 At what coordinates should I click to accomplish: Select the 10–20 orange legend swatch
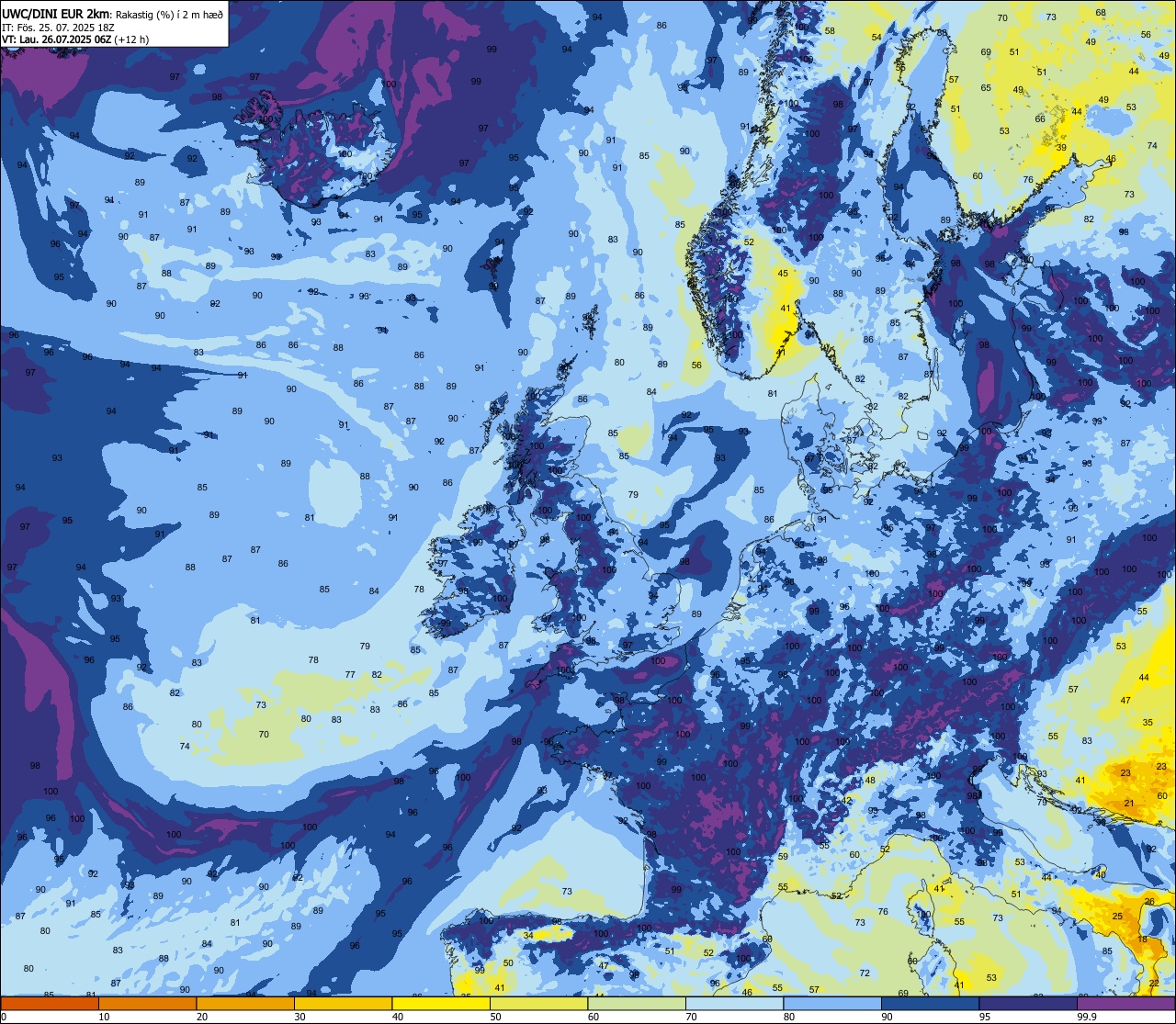point(147,1004)
